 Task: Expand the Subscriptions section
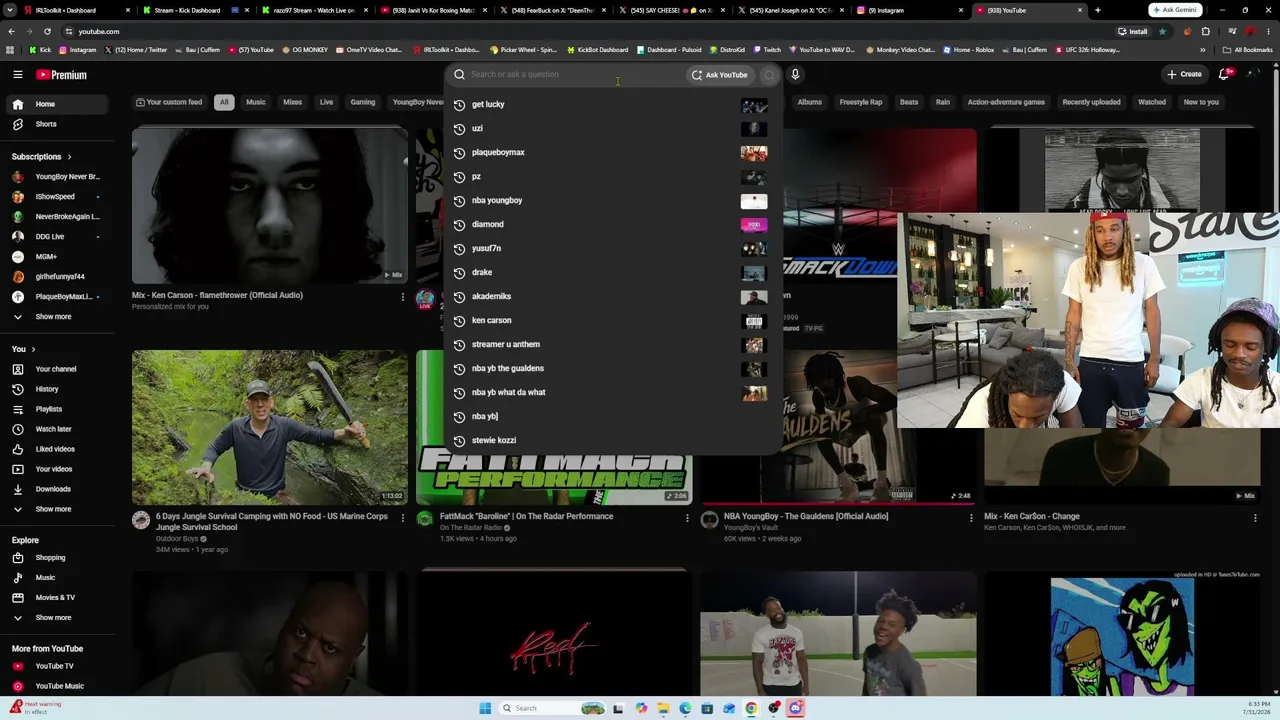coord(42,157)
